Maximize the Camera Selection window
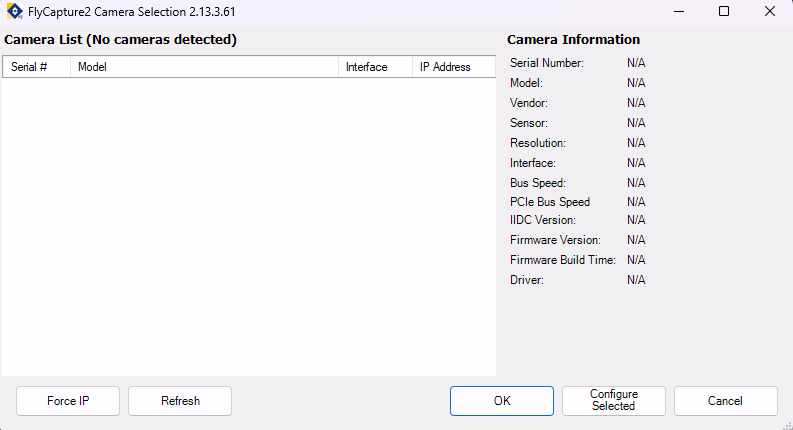The width and height of the screenshot is (793, 430). click(724, 12)
